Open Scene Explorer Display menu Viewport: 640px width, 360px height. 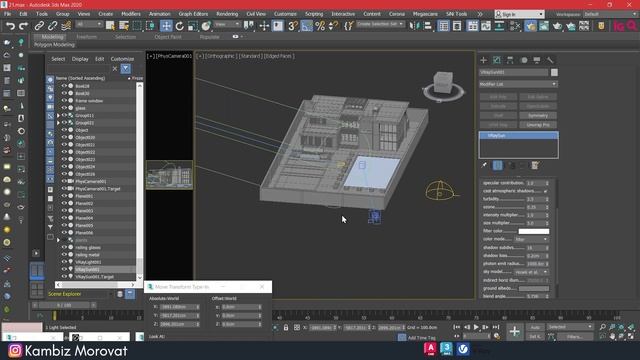(x=80, y=59)
